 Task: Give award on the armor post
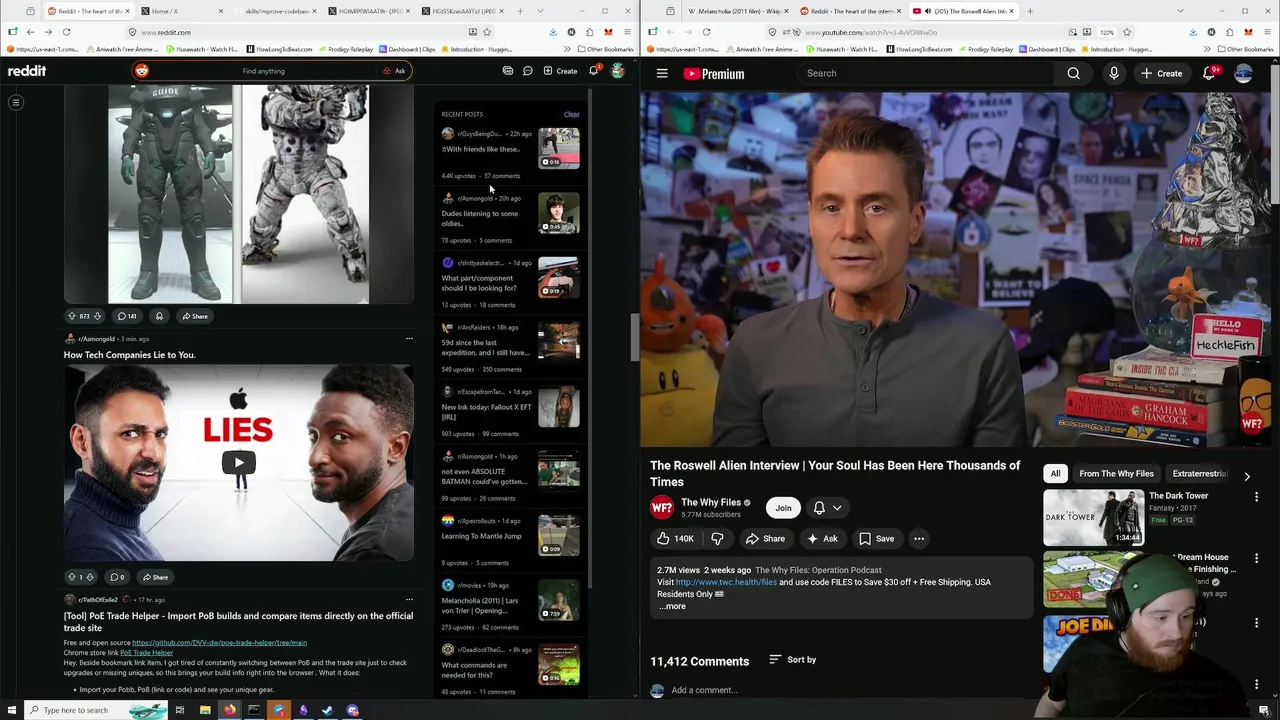point(159,316)
